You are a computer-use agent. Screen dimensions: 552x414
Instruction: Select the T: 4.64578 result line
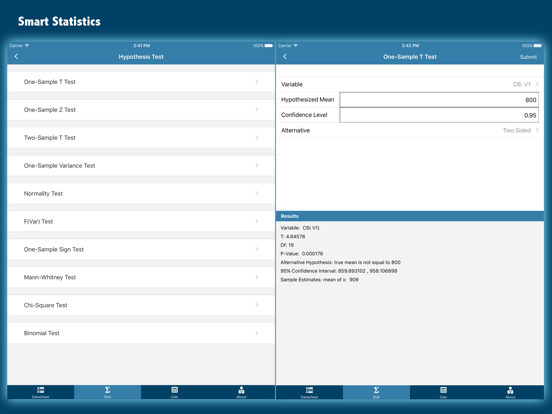pos(293,237)
